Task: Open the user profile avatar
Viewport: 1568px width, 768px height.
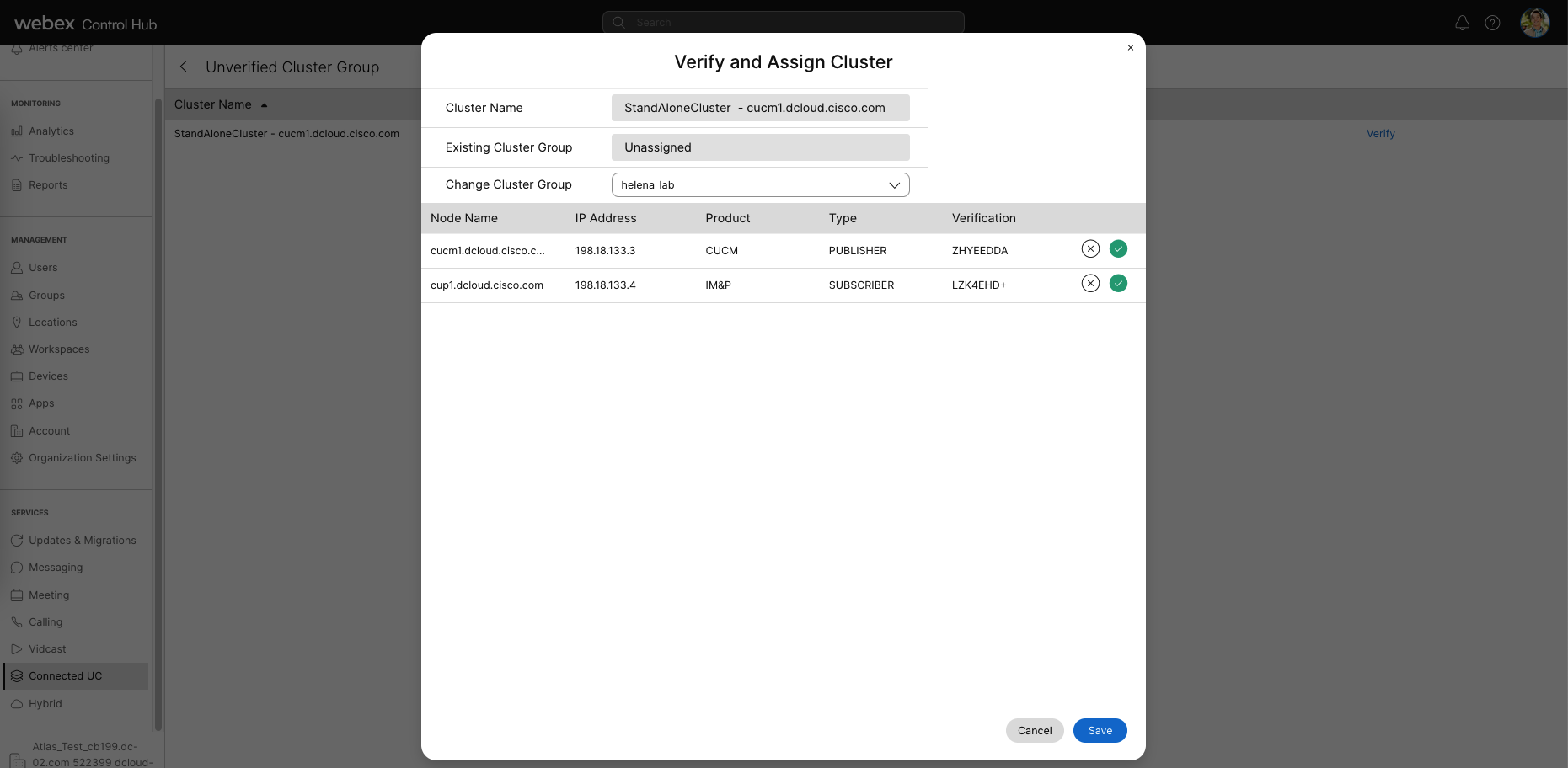Action: 1534,23
